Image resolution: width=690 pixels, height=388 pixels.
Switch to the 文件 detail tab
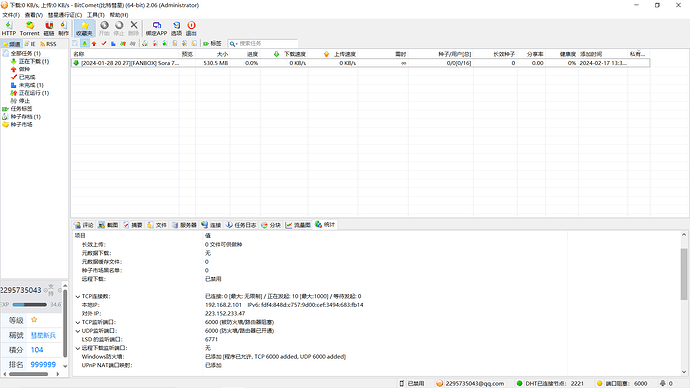(x=157, y=225)
